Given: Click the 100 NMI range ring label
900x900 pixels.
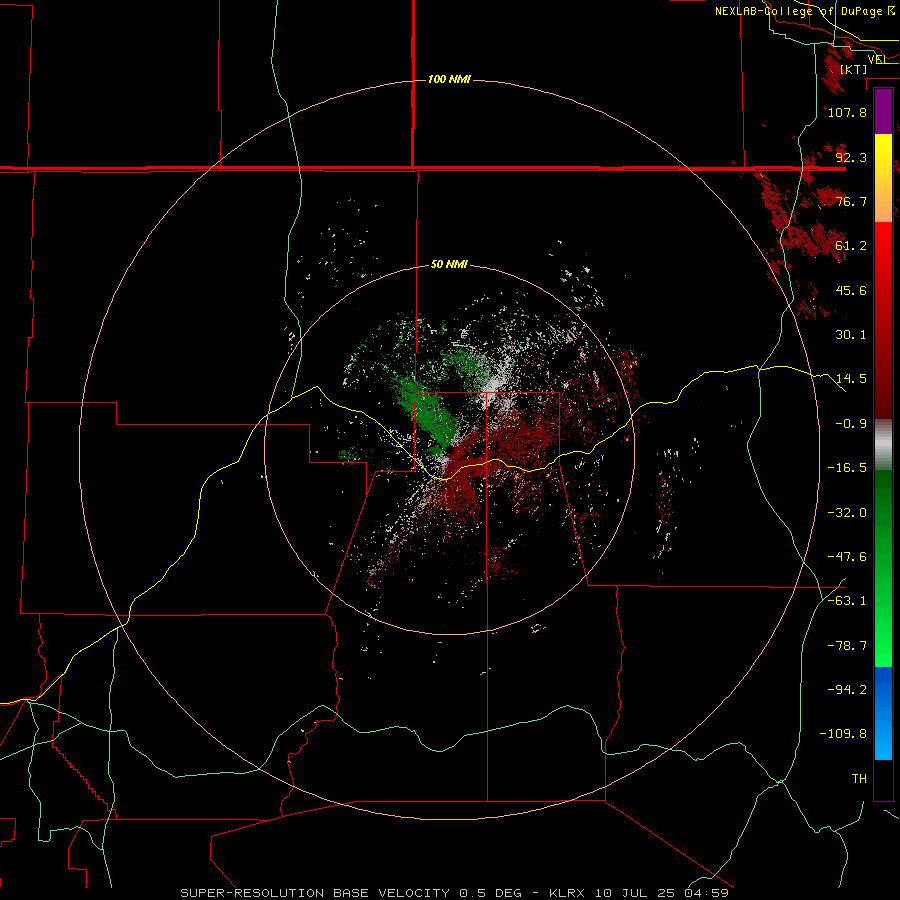Looking at the screenshot, I should point(449,79).
